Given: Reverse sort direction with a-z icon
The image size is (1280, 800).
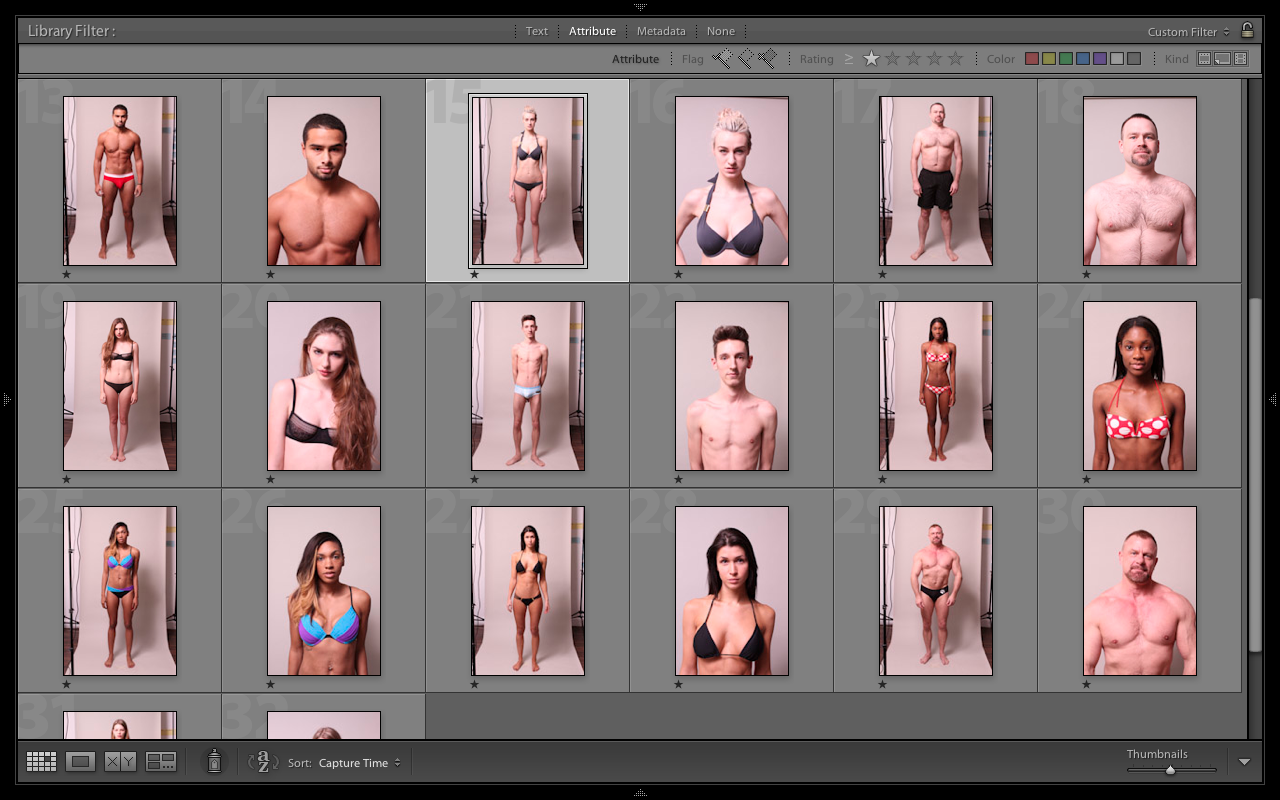Looking at the screenshot, I should coord(262,762).
